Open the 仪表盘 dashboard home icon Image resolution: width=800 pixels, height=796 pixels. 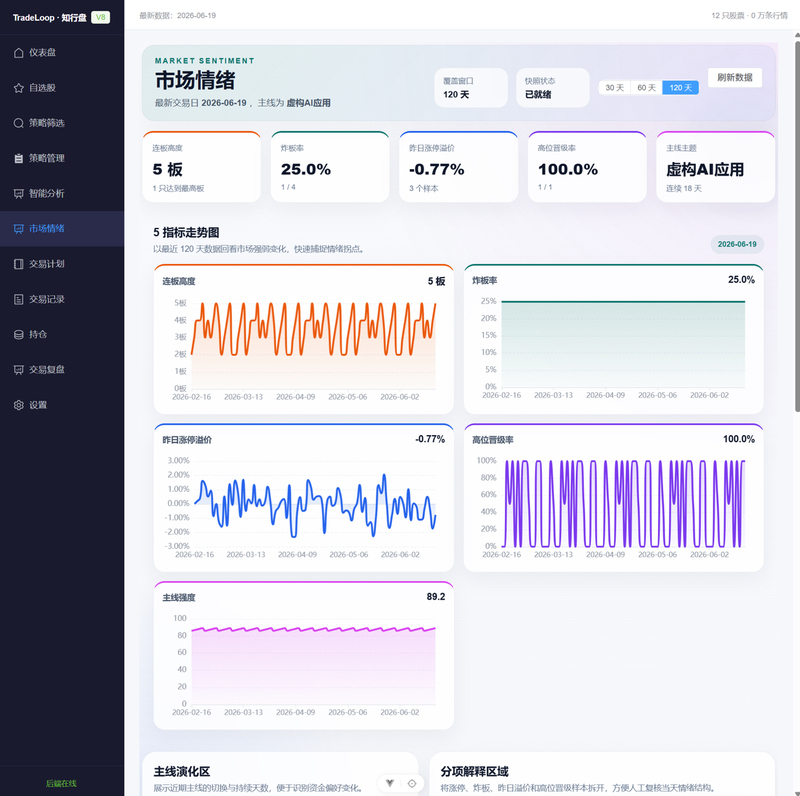[18, 53]
